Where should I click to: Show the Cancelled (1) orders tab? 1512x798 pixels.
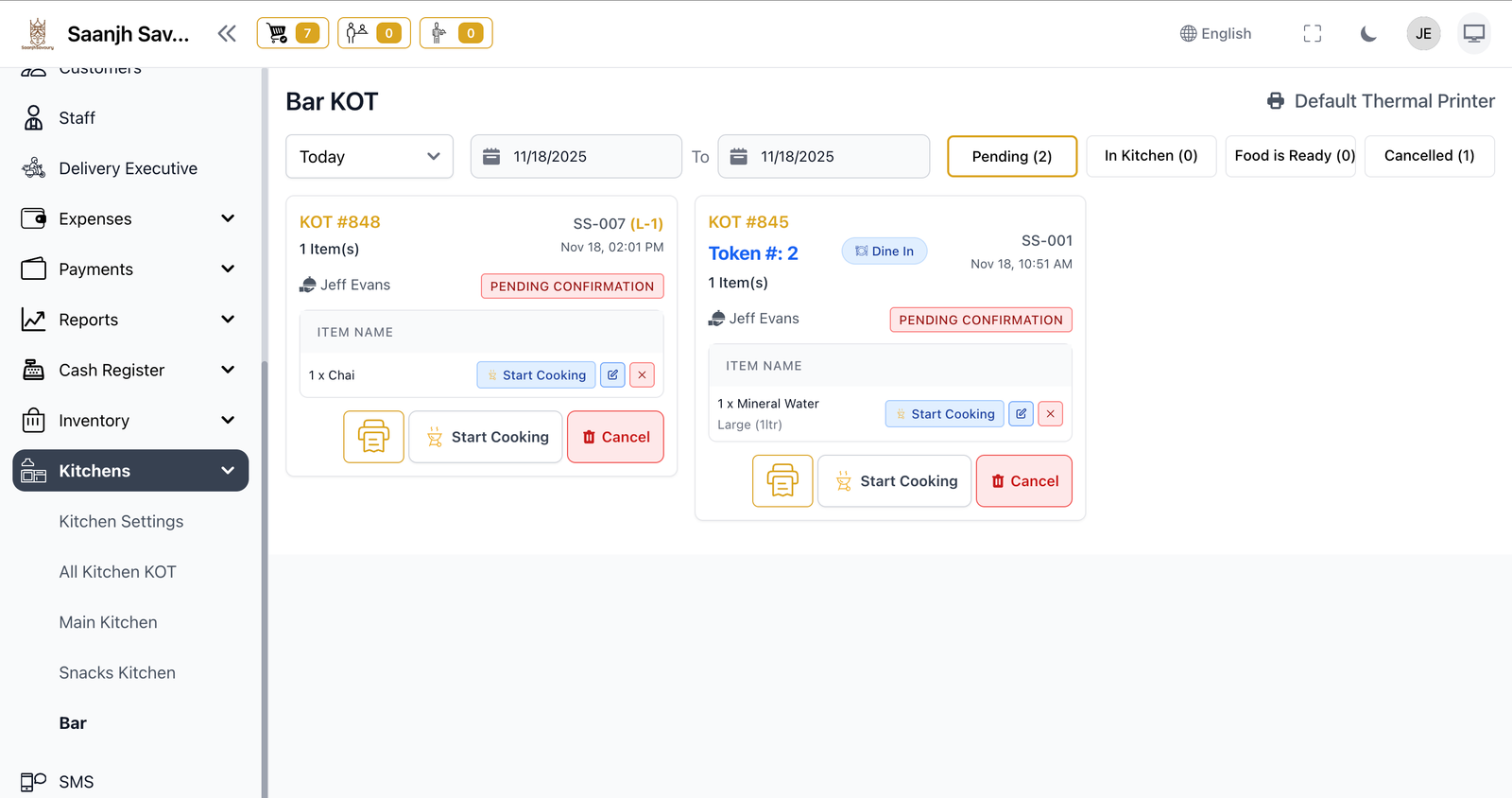tap(1428, 156)
